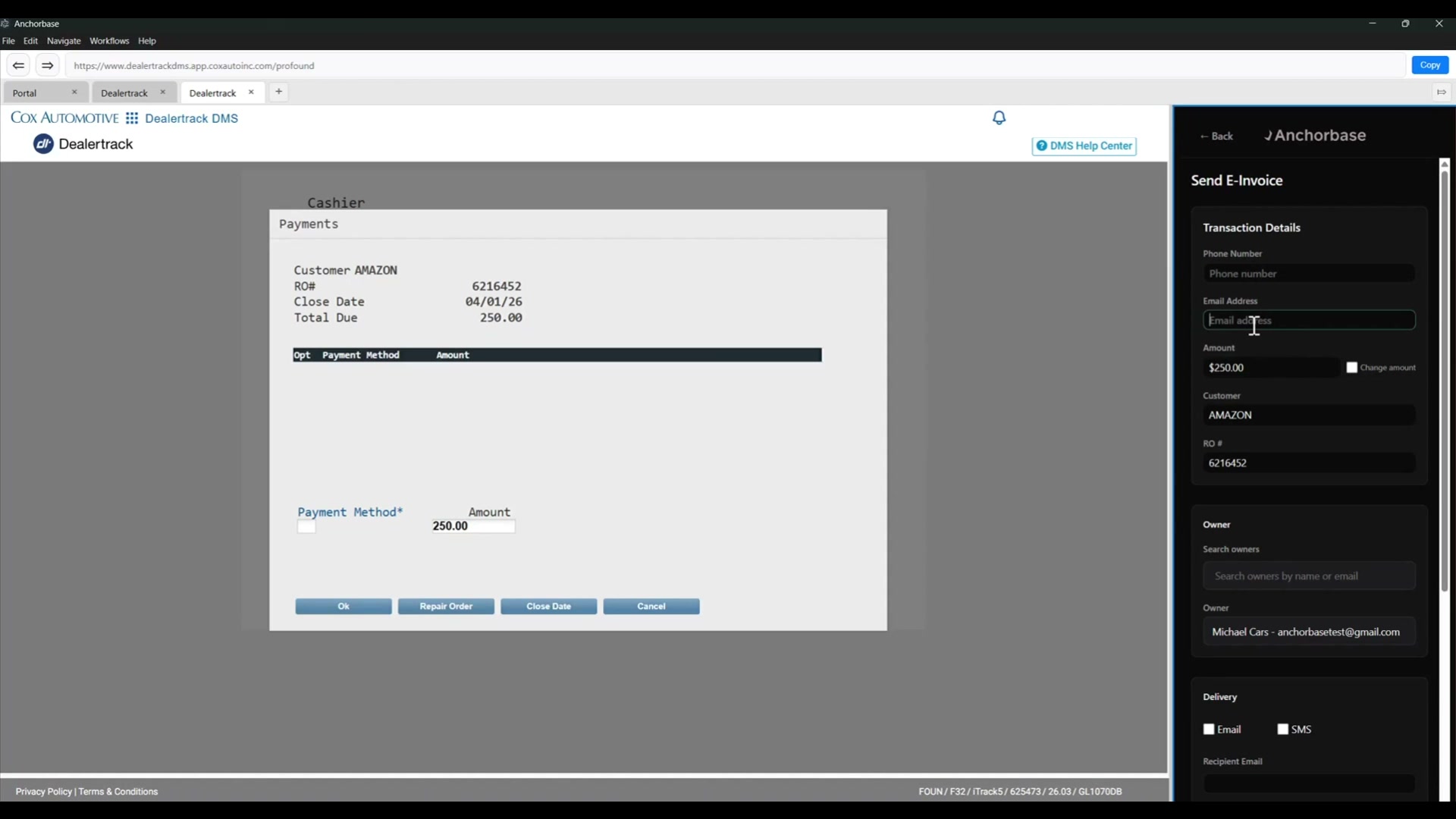1456x819 pixels.
Task: Click the FOUN / F32 status text
Action: pyautogui.click(x=1019, y=792)
